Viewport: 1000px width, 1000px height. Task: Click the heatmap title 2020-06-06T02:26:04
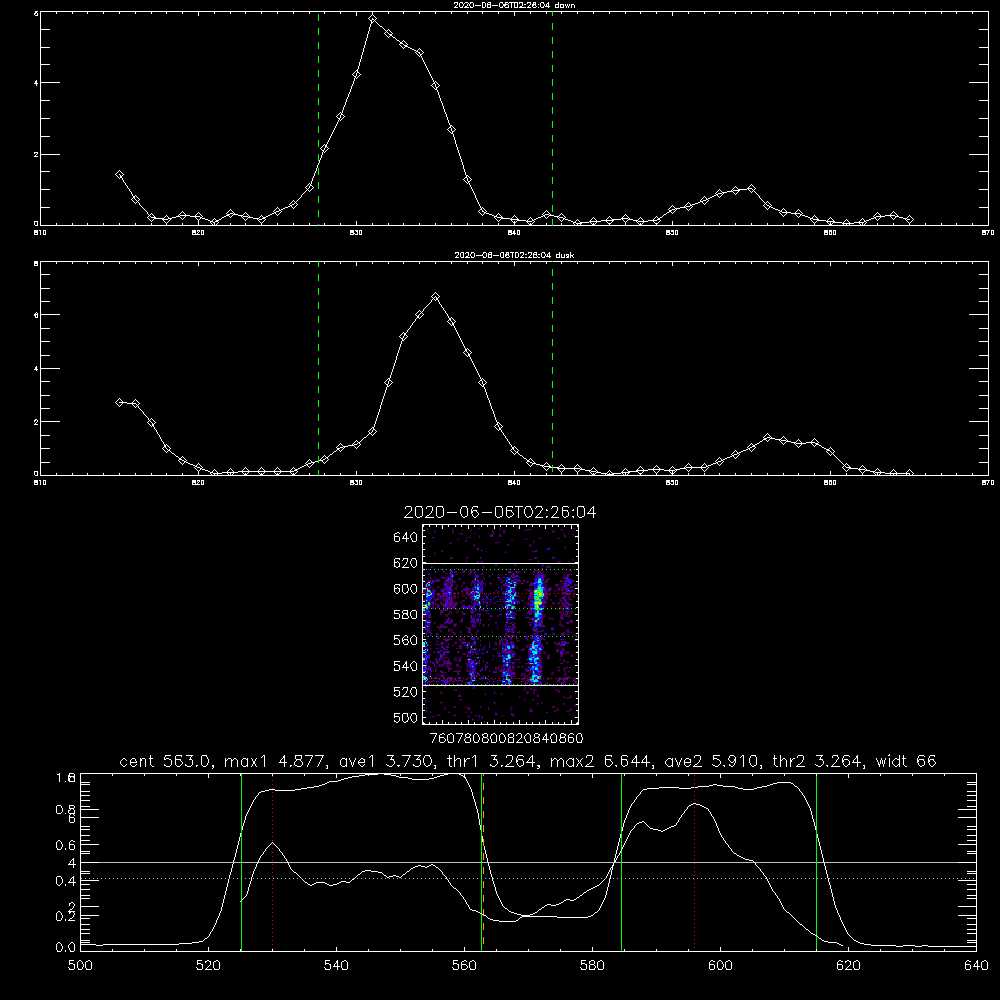pos(500,512)
